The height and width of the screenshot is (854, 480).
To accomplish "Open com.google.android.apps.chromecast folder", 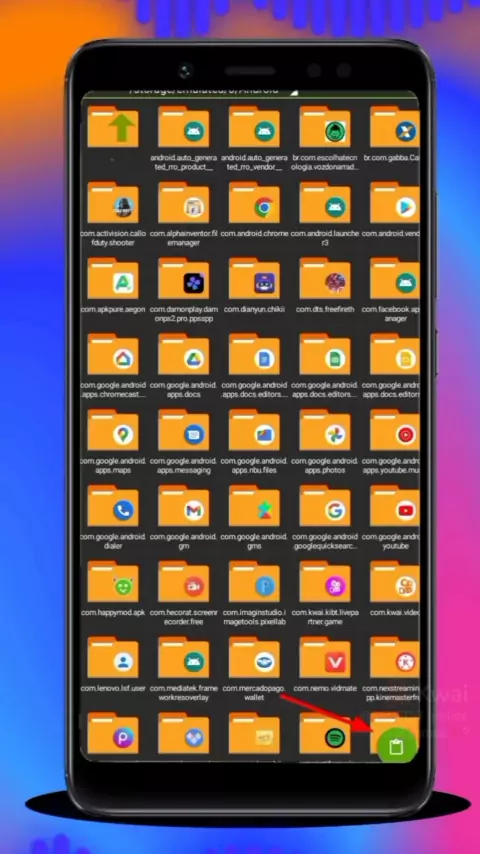I will [113, 354].
